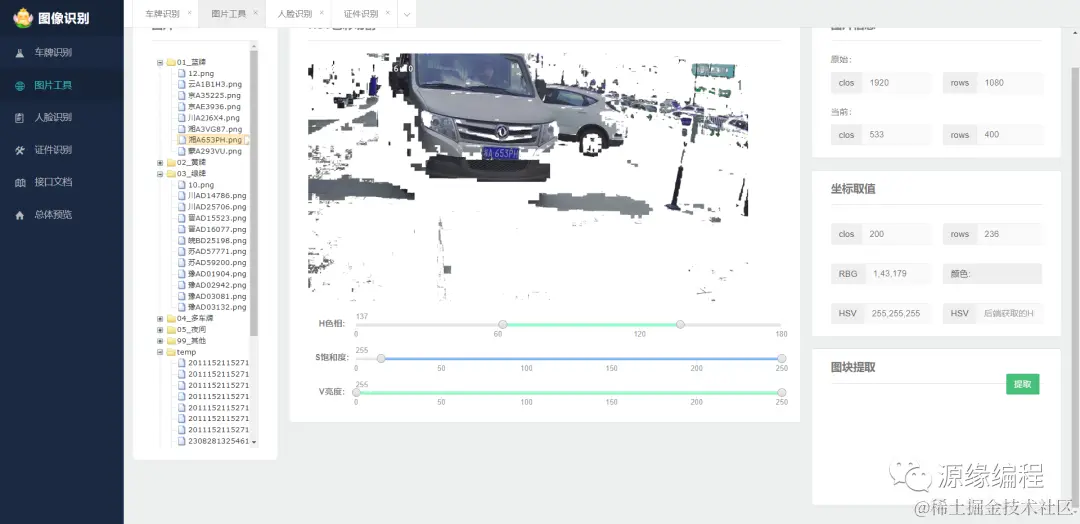Screen dimensions: 1080x524
Task: Click the 证件识别 tools icon in sidebar
Action: pos(20,150)
